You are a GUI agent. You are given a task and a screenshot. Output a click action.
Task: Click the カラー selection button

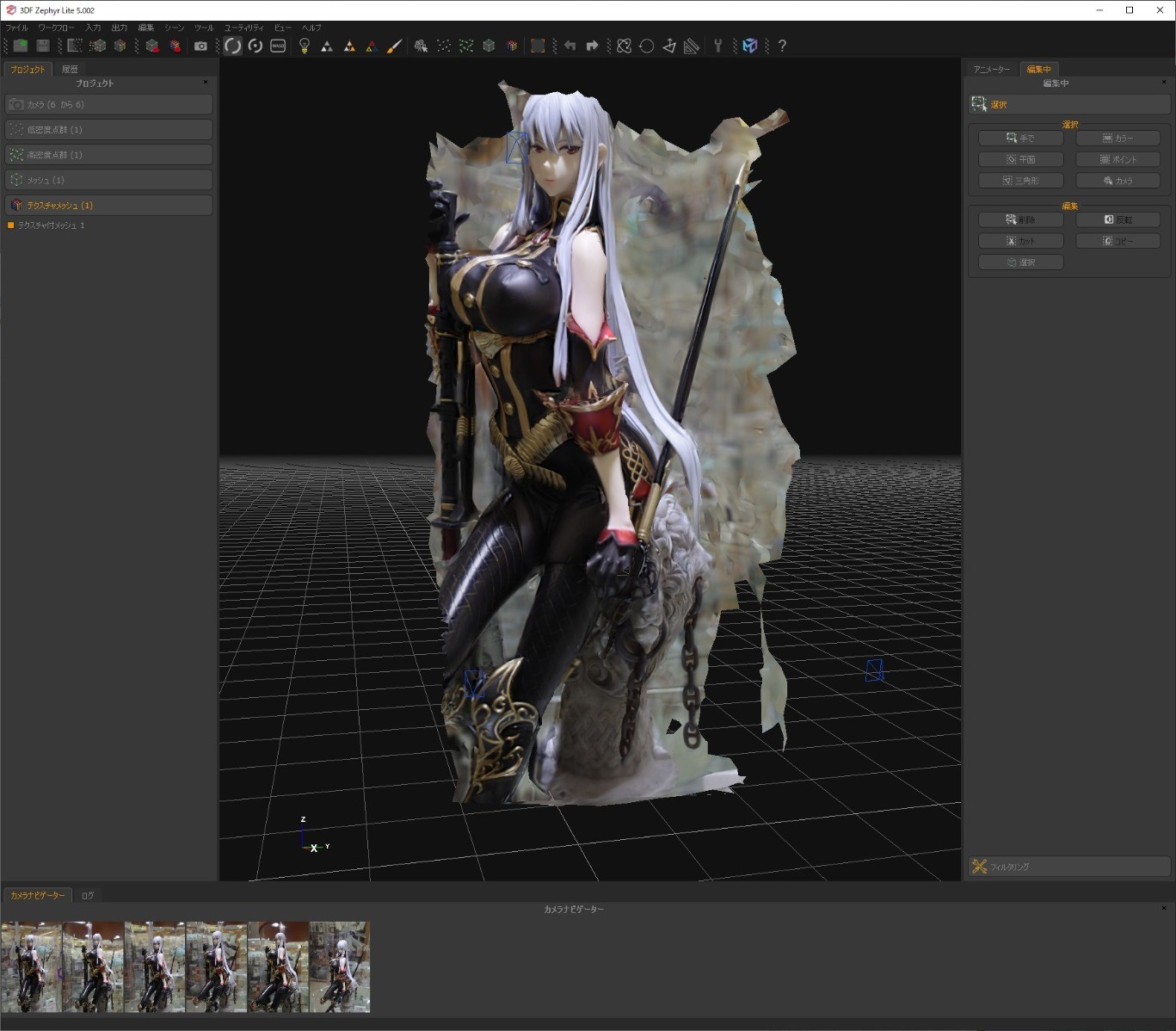(1118, 138)
